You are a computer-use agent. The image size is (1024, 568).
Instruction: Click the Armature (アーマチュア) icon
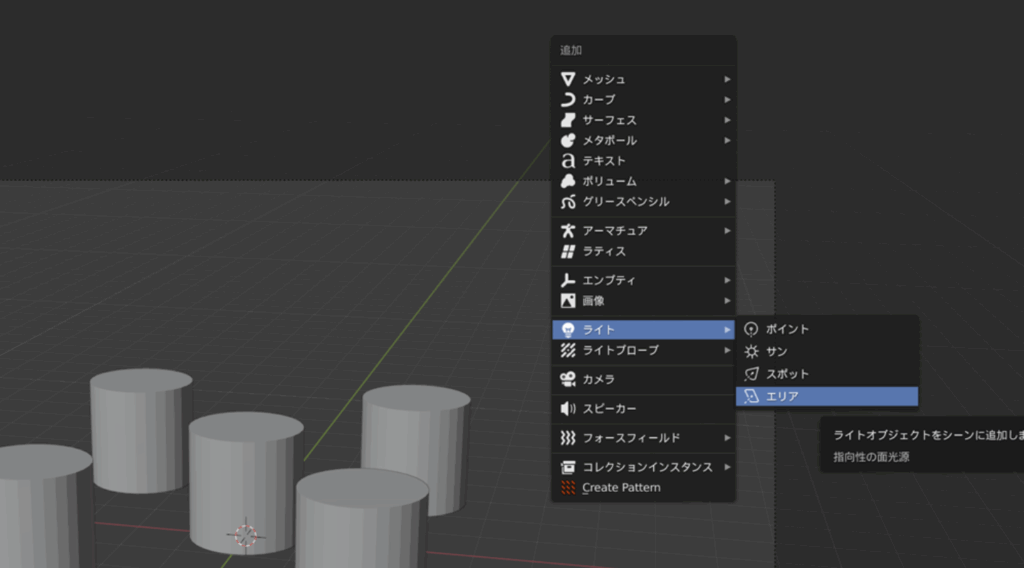[568, 230]
